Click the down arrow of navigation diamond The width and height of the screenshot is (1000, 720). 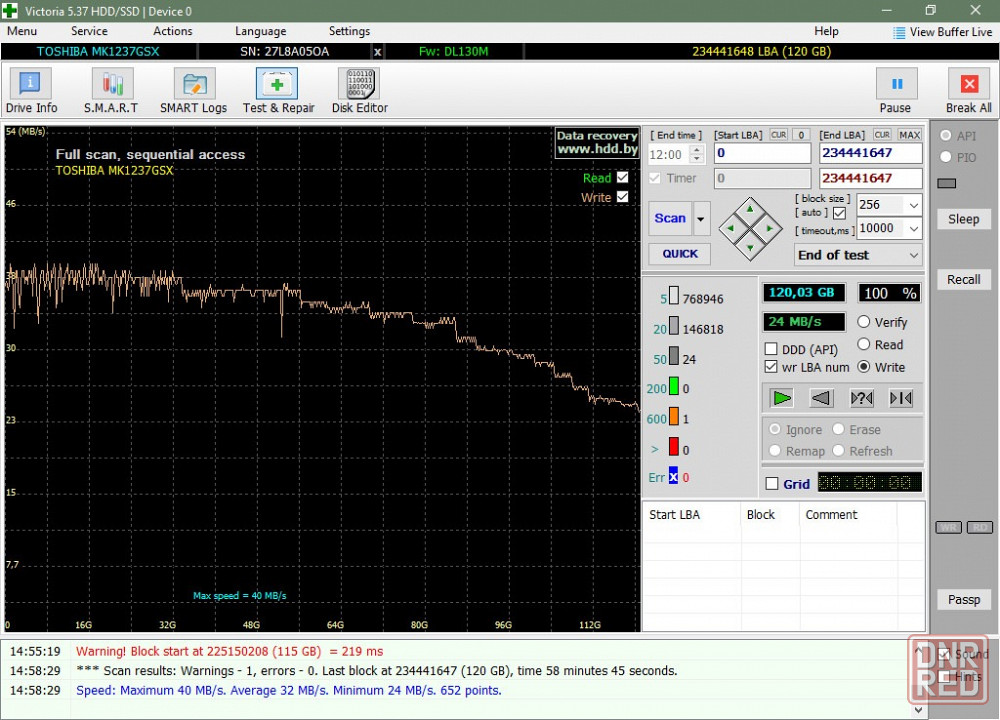click(750, 247)
